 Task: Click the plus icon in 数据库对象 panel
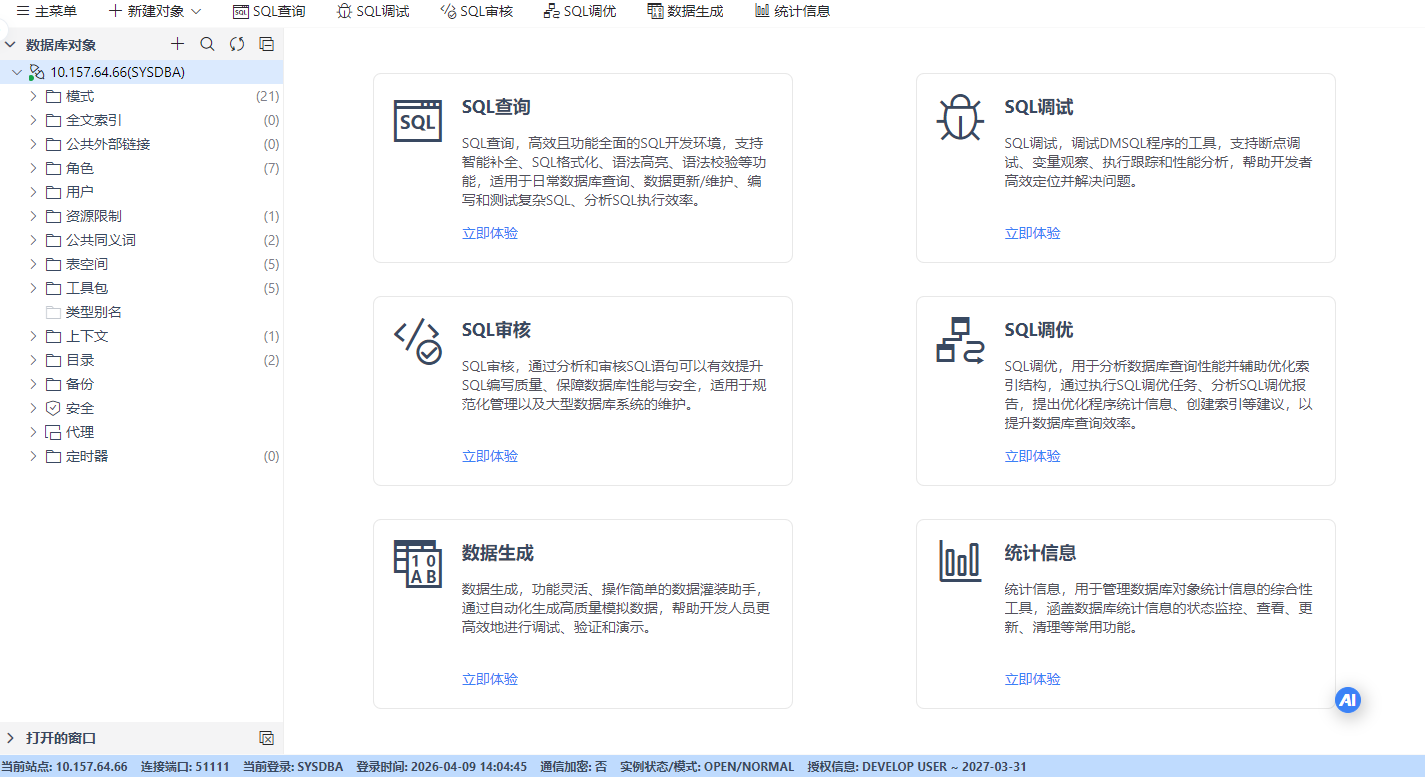[178, 44]
